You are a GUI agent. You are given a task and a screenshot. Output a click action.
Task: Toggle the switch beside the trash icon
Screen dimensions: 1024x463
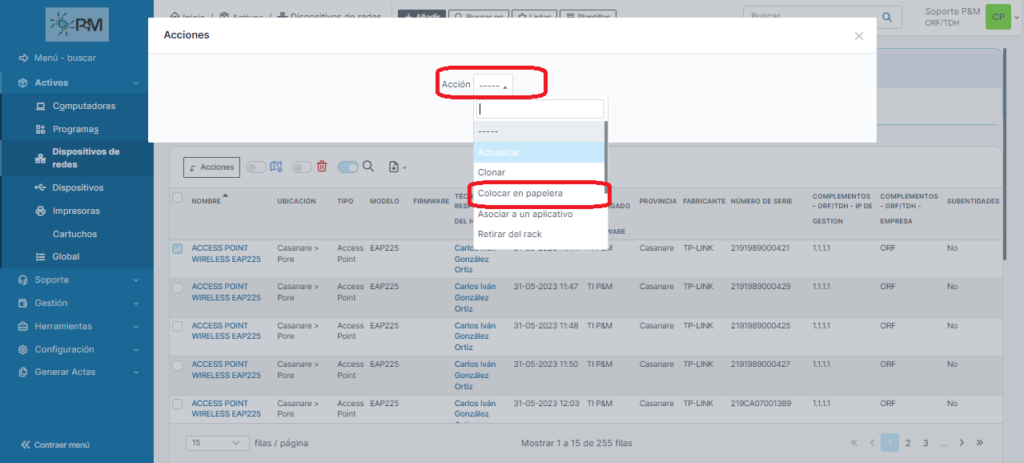coord(347,167)
